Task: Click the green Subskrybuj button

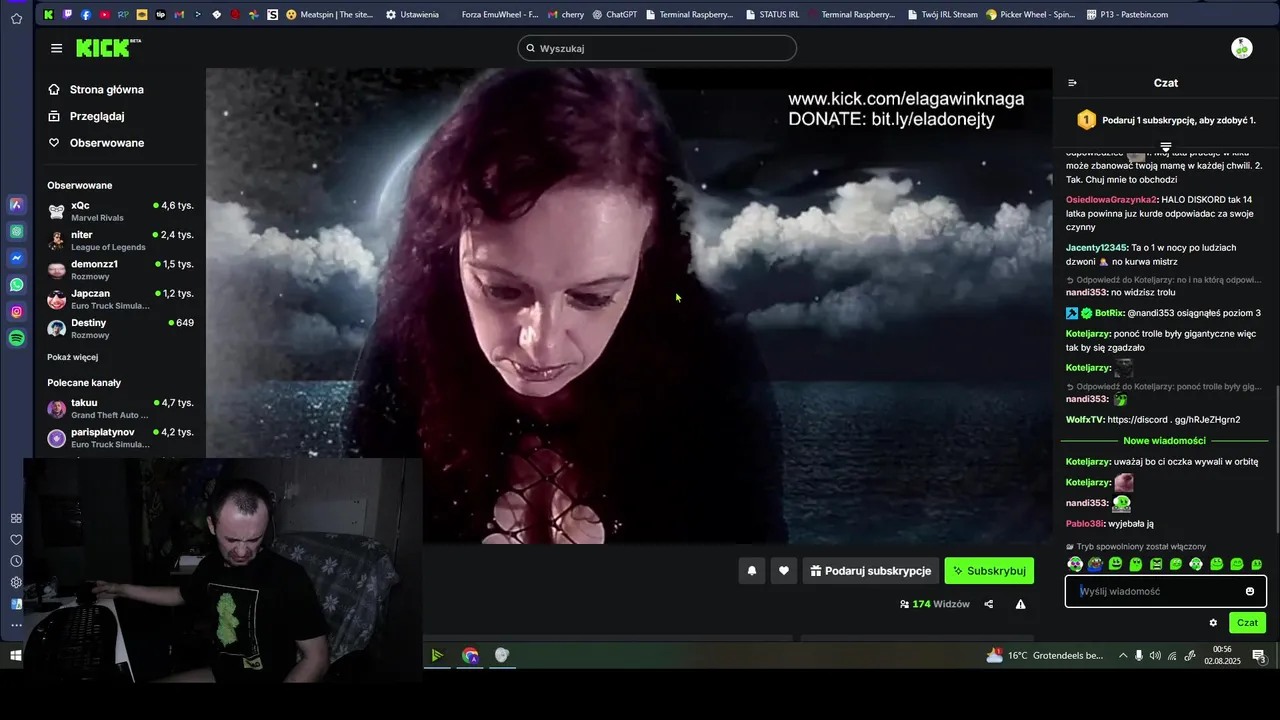Action: [x=989, y=571]
